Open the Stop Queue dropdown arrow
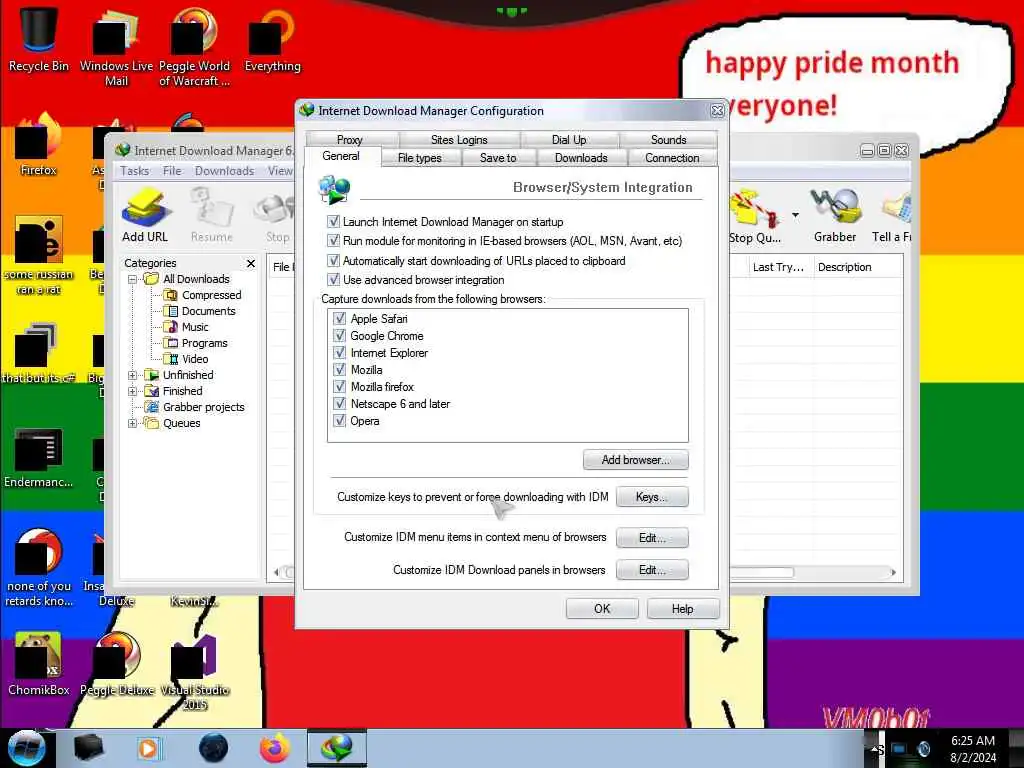This screenshot has height=768, width=1024. coord(795,215)
